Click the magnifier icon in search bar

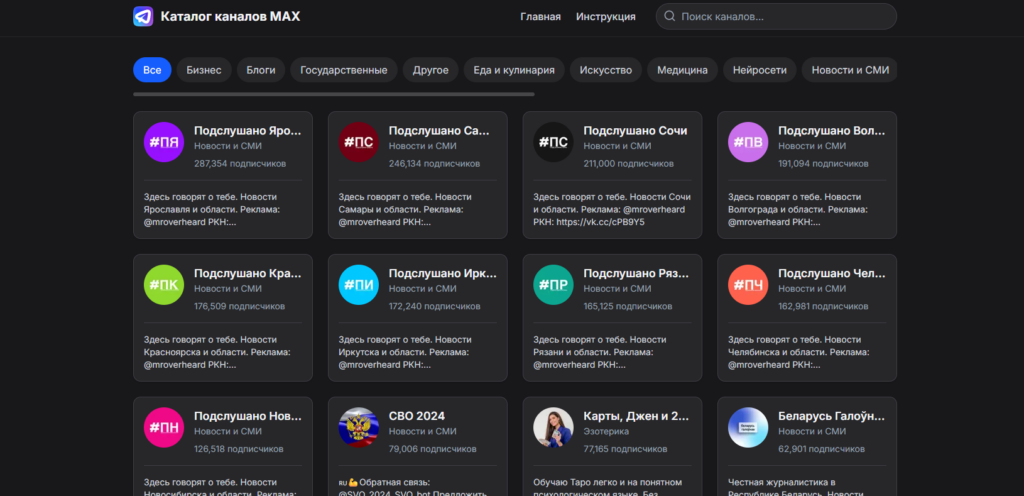668,16
